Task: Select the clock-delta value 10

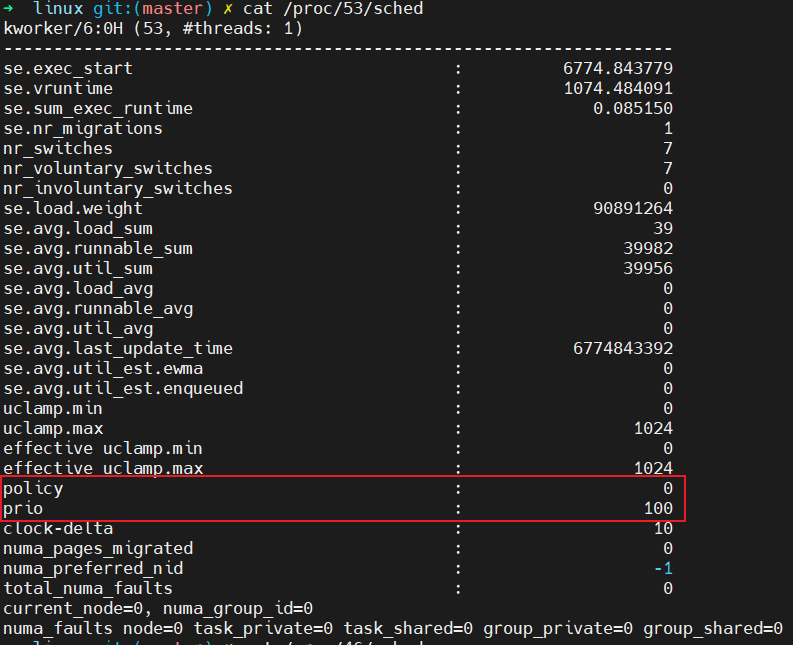Action: point(663,529)
